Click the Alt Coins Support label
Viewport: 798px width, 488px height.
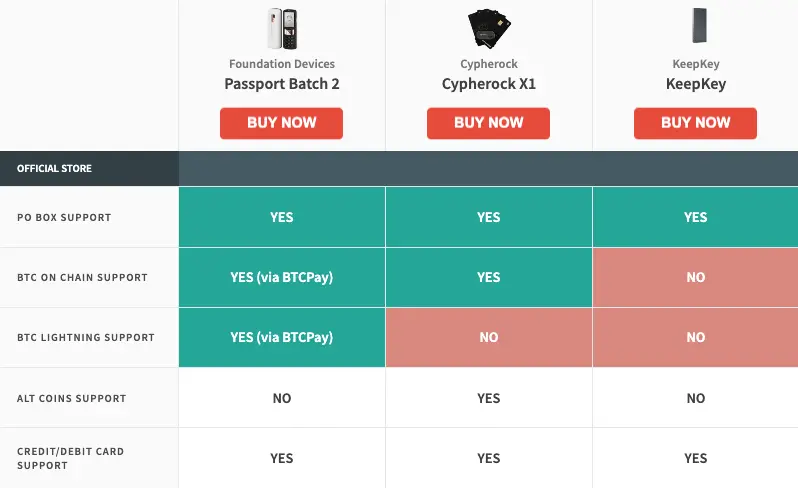(72, 398)
